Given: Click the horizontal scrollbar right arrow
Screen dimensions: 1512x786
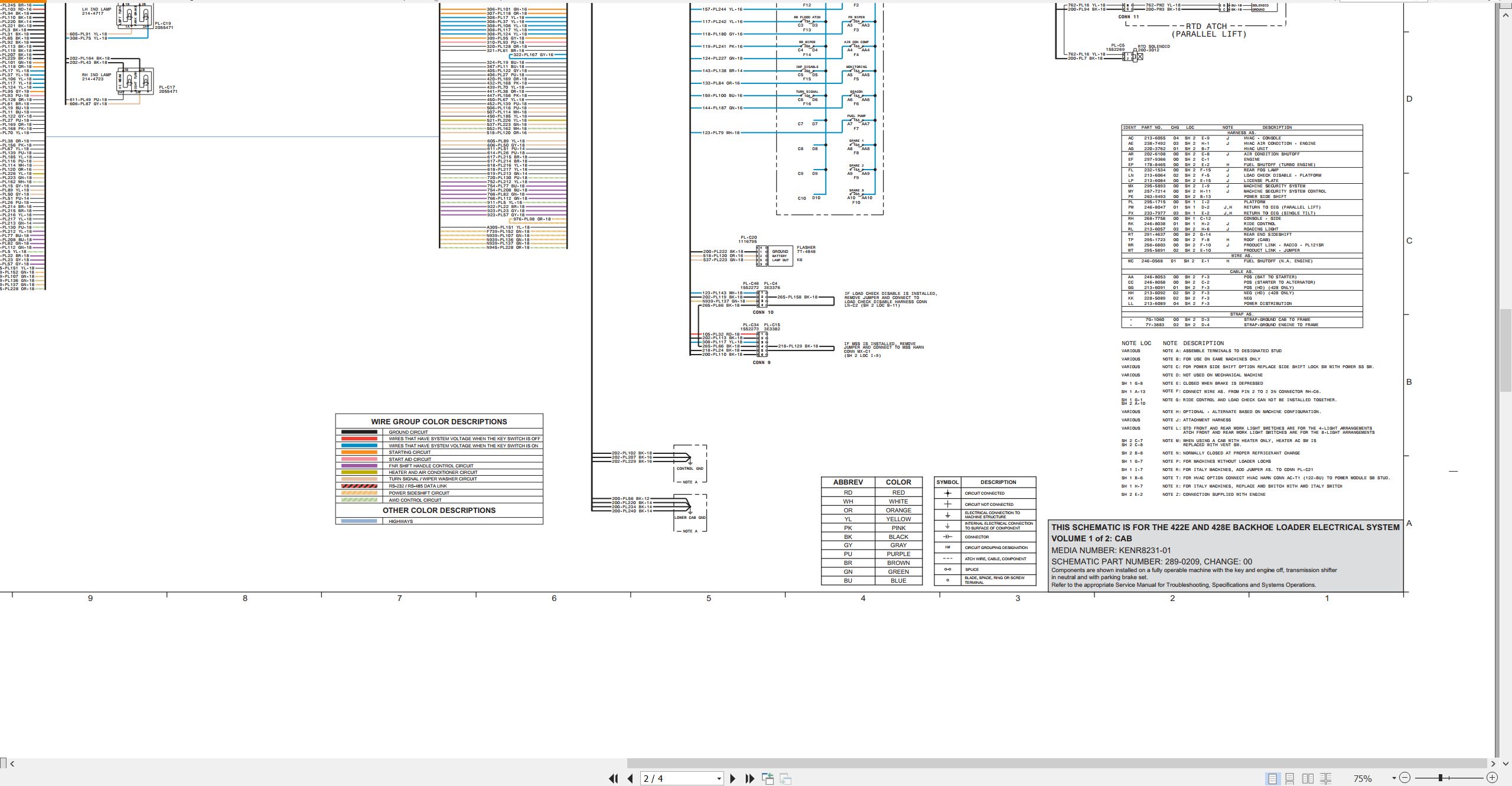Looking at the screenshot, I should (1493, 763).
